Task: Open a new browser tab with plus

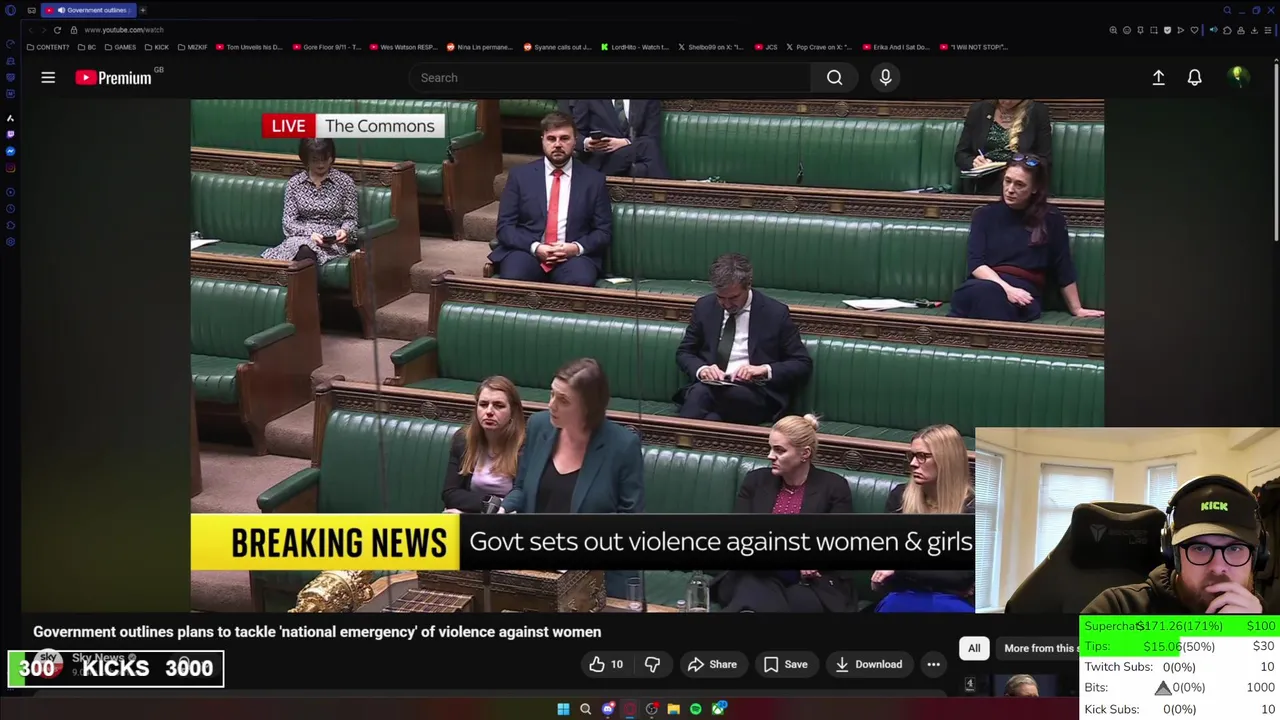Action: pyautogui.click(x=143, y=10)
